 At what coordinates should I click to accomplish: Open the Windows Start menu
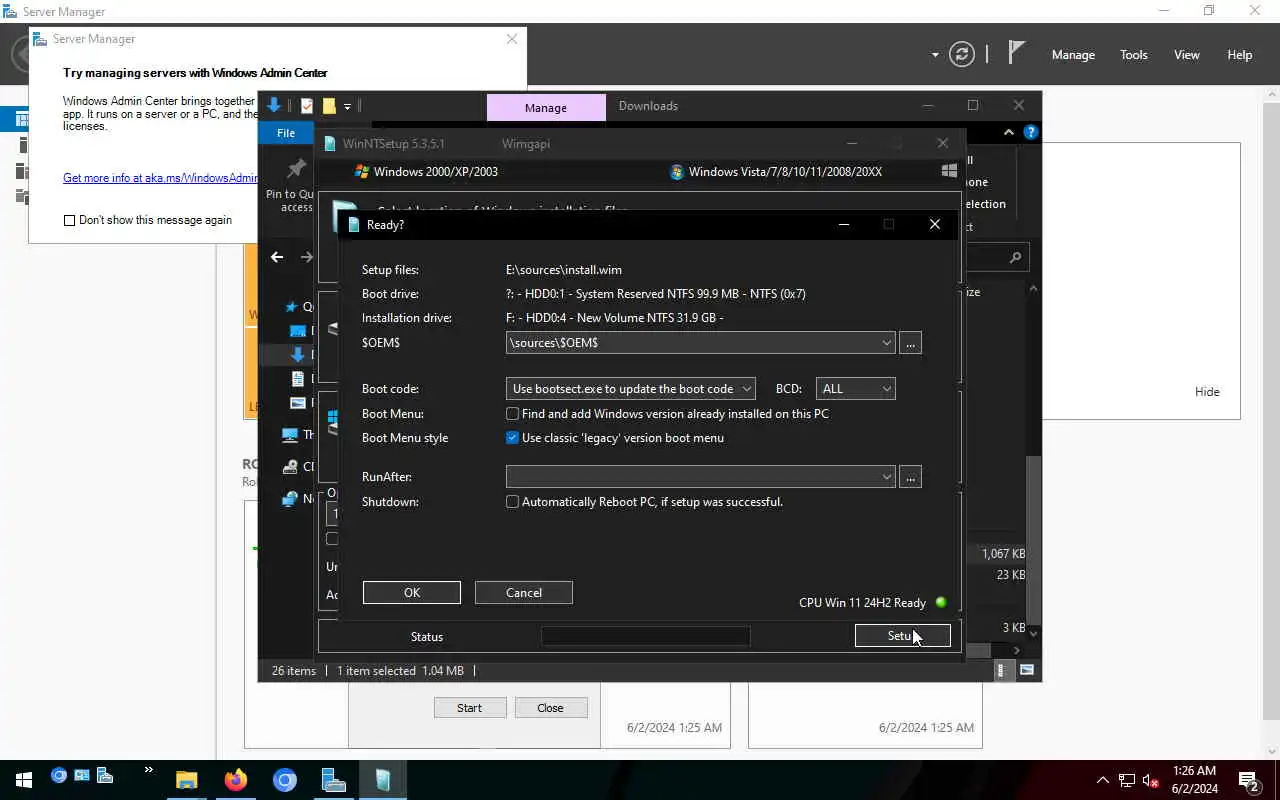point(23,780)
